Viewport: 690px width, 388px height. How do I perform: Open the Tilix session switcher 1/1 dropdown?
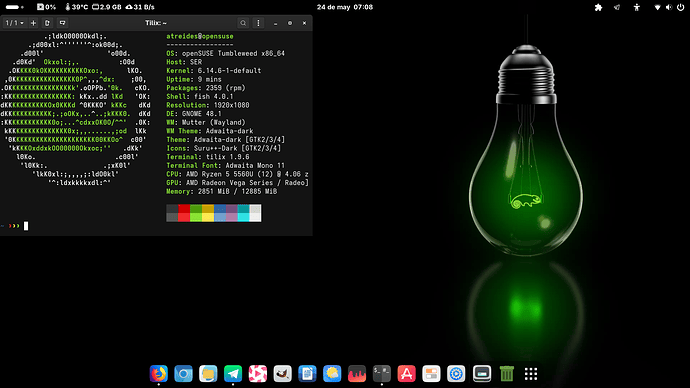15,23
